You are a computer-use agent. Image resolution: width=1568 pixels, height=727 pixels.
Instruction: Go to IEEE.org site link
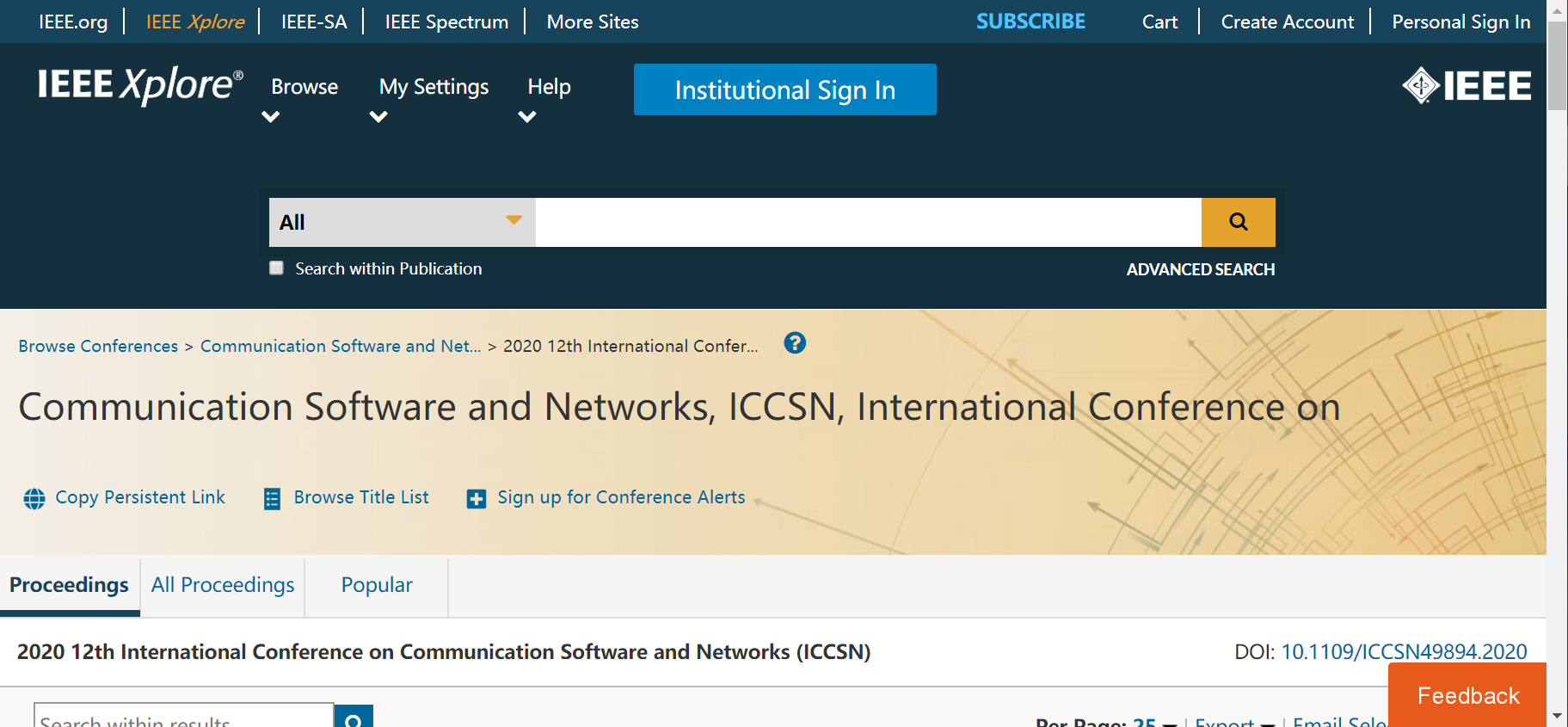[73, 22]
